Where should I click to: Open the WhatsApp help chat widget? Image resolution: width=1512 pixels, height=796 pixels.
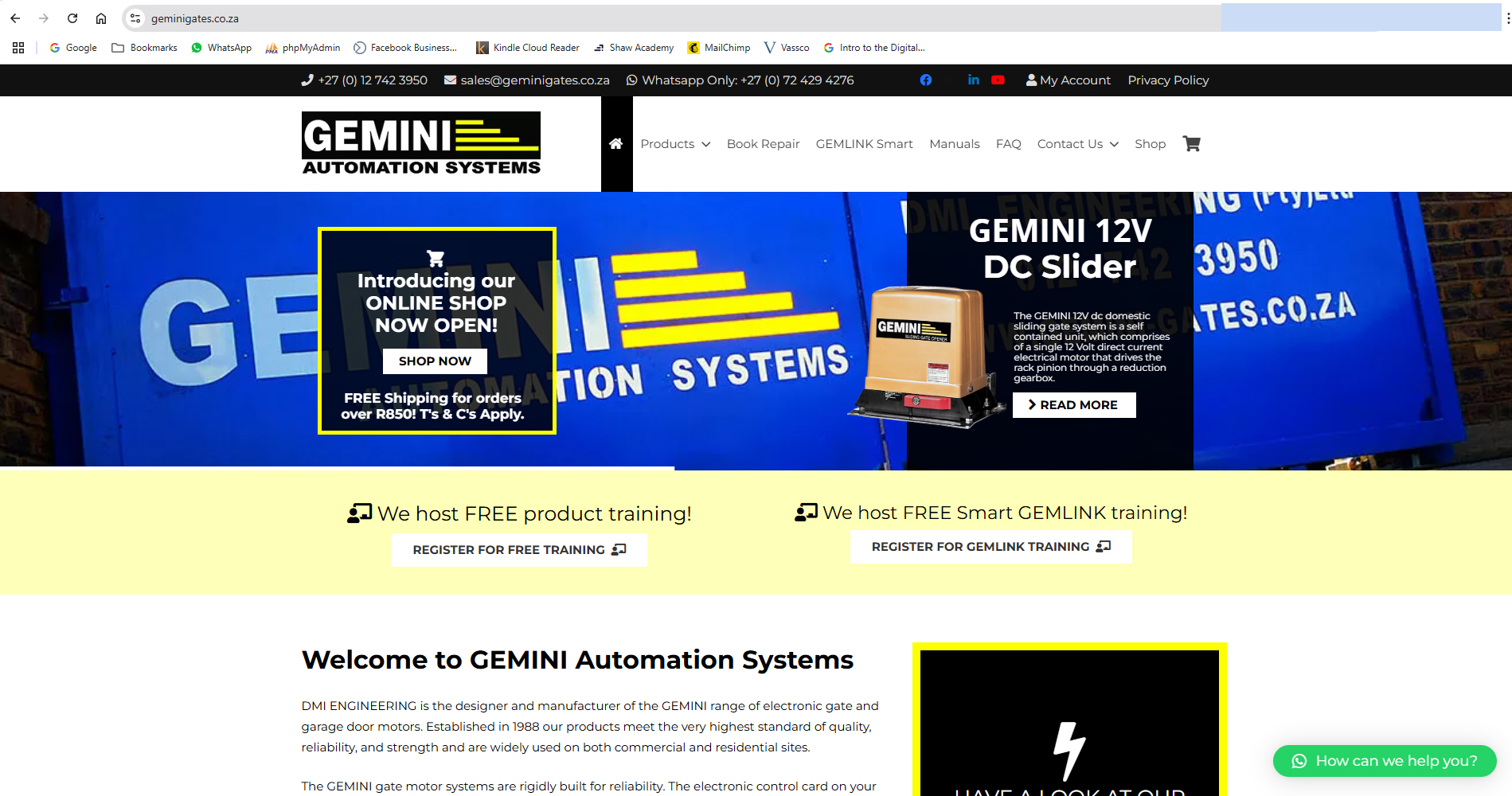(1384, 761)
